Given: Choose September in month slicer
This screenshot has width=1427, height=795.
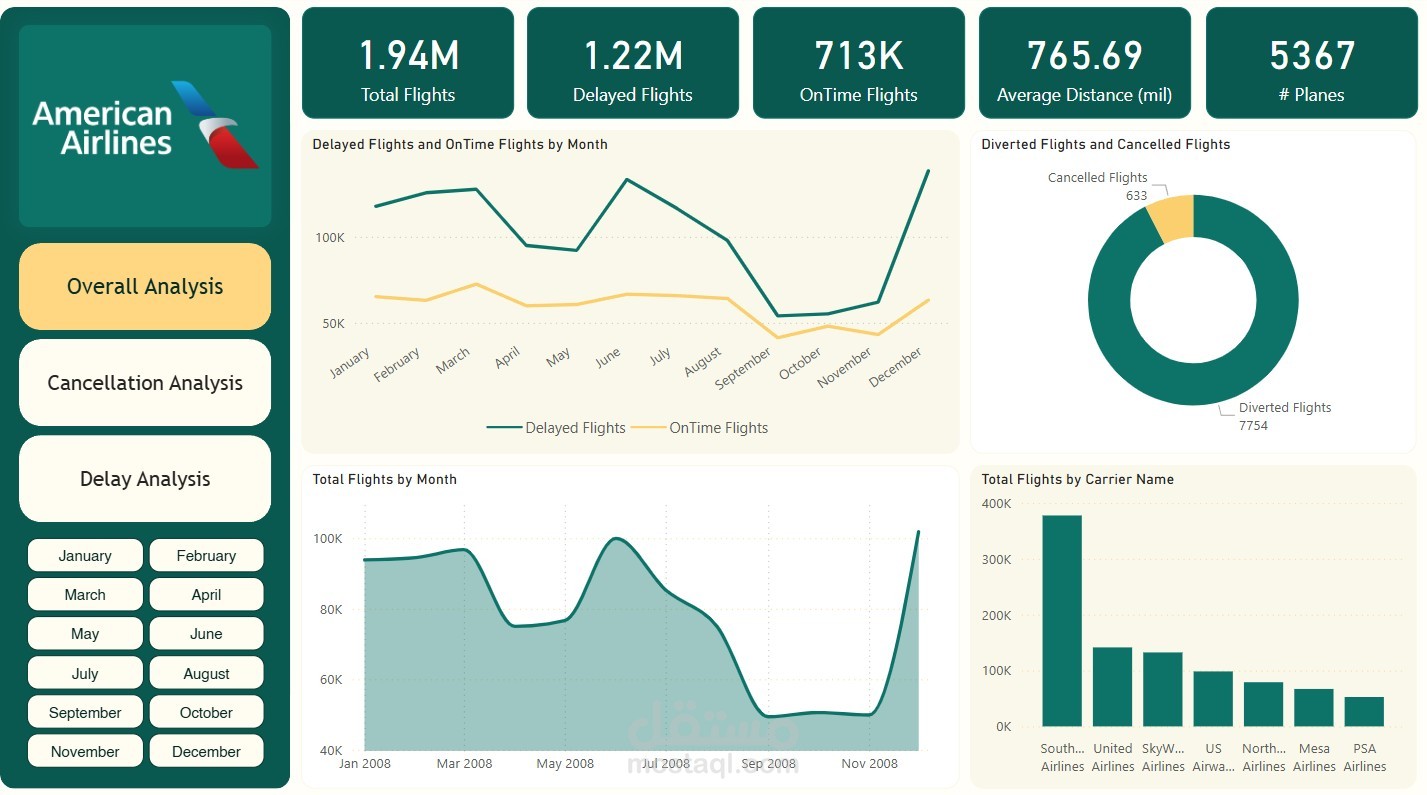Looking at the screenshot, I should 85,712.
